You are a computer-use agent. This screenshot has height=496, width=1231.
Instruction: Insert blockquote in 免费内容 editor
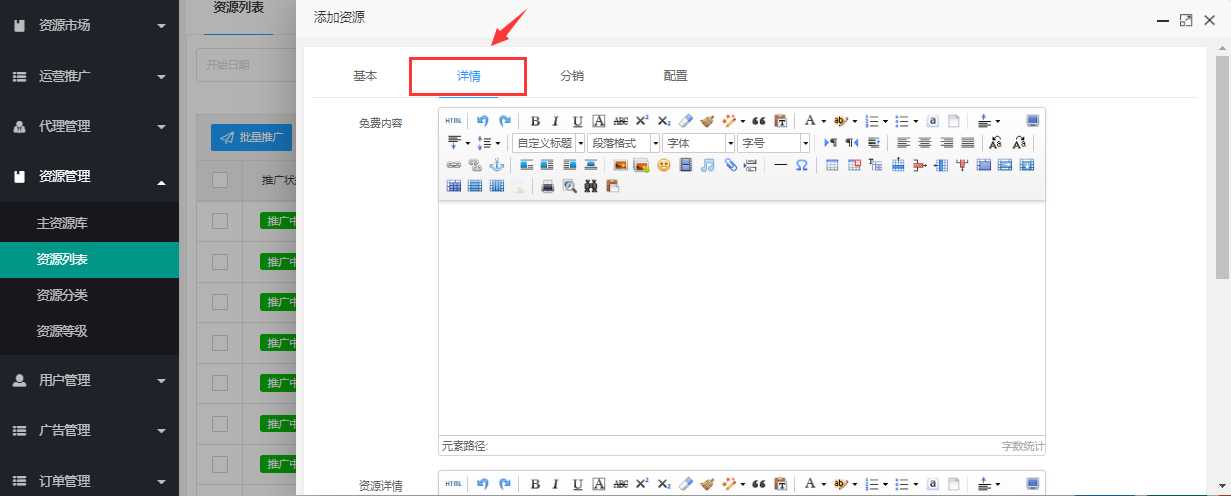tap(759, 121)
